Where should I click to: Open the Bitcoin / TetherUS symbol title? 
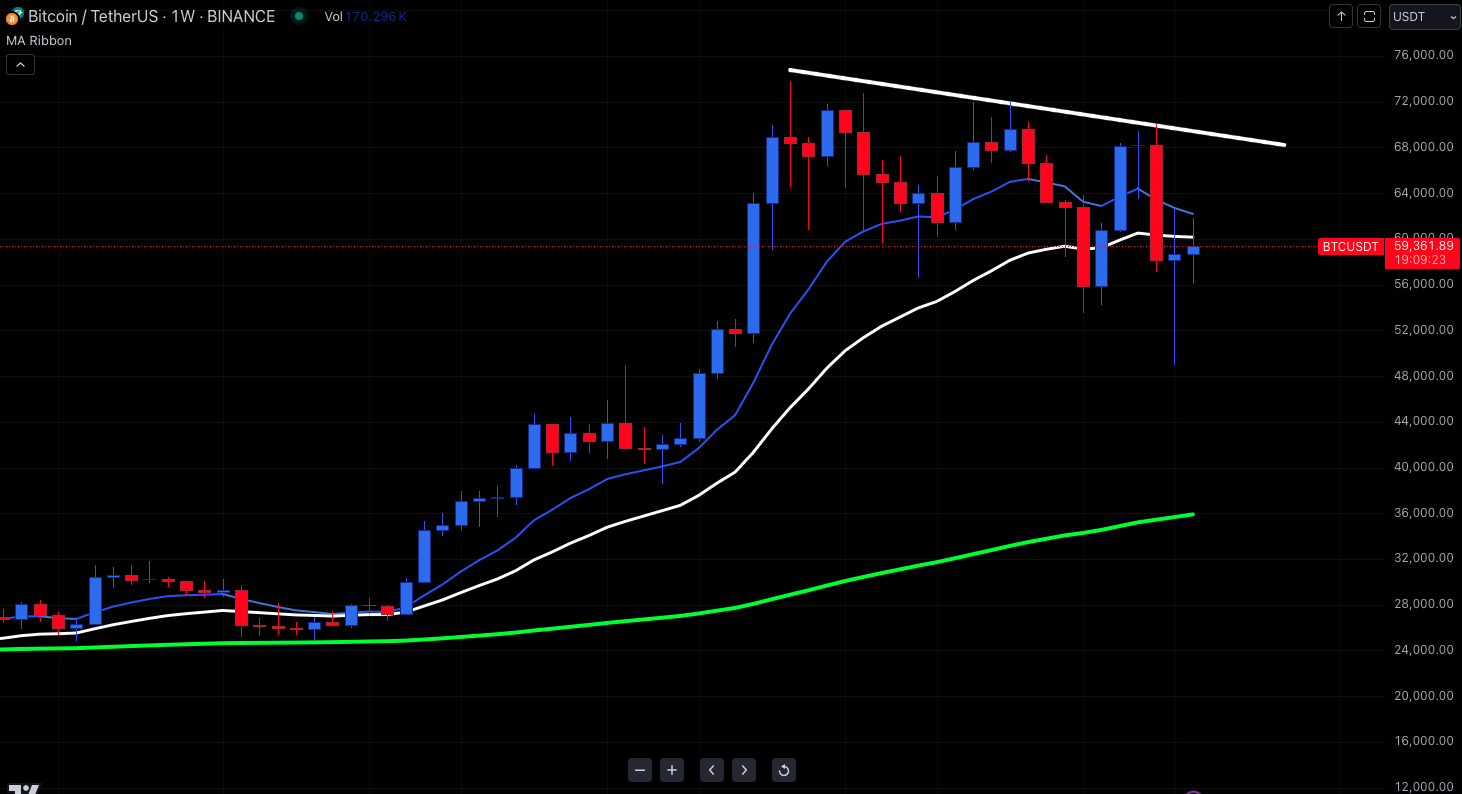151,17
